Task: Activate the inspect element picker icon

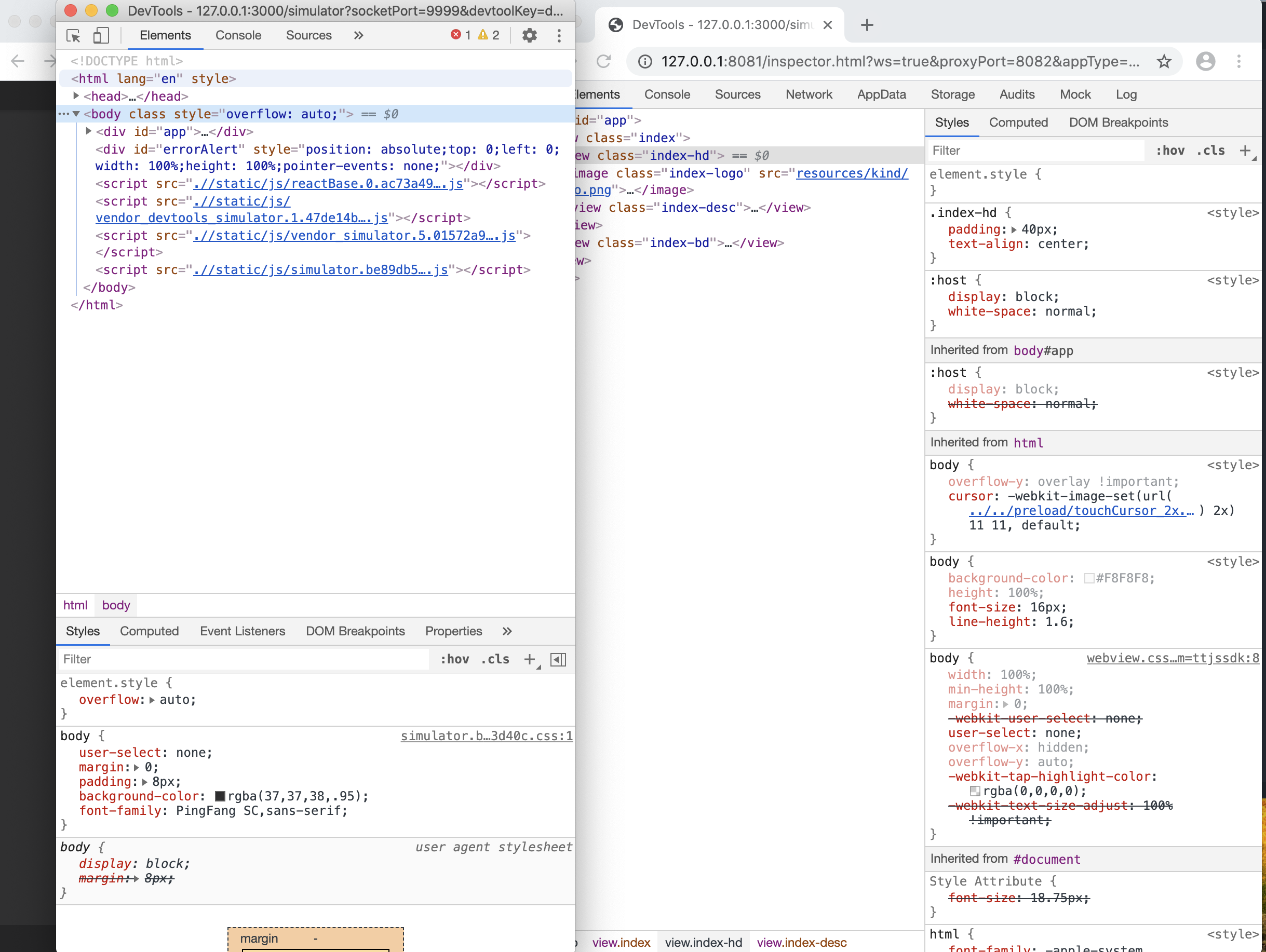Action: click(x=73, y=35)
